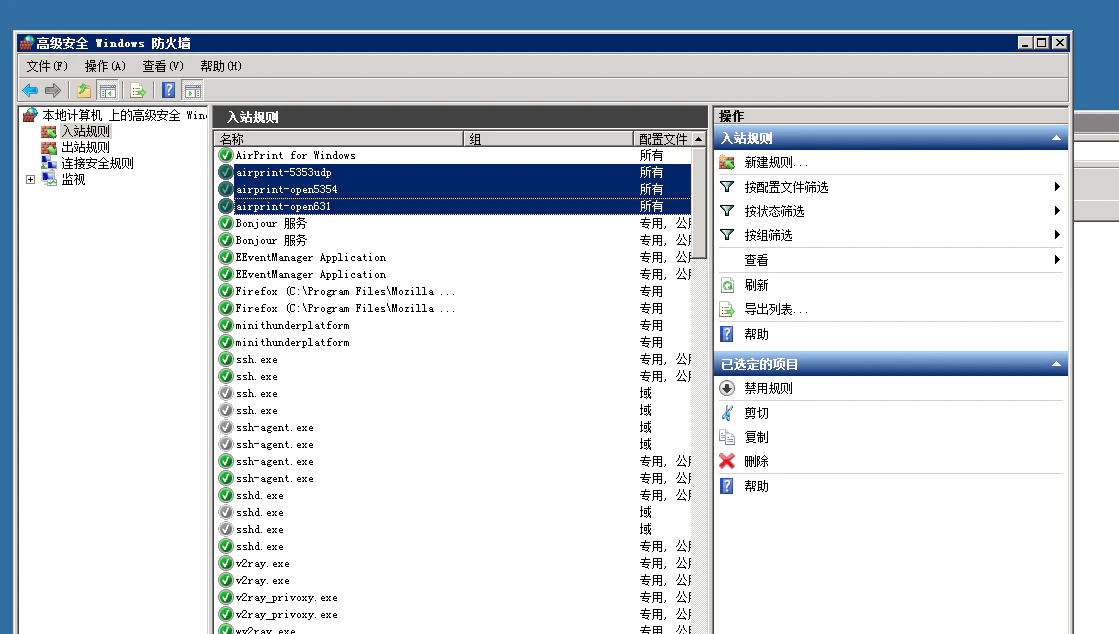Click the rule list vertical scrollbar thumb

(x=699, y=200)
